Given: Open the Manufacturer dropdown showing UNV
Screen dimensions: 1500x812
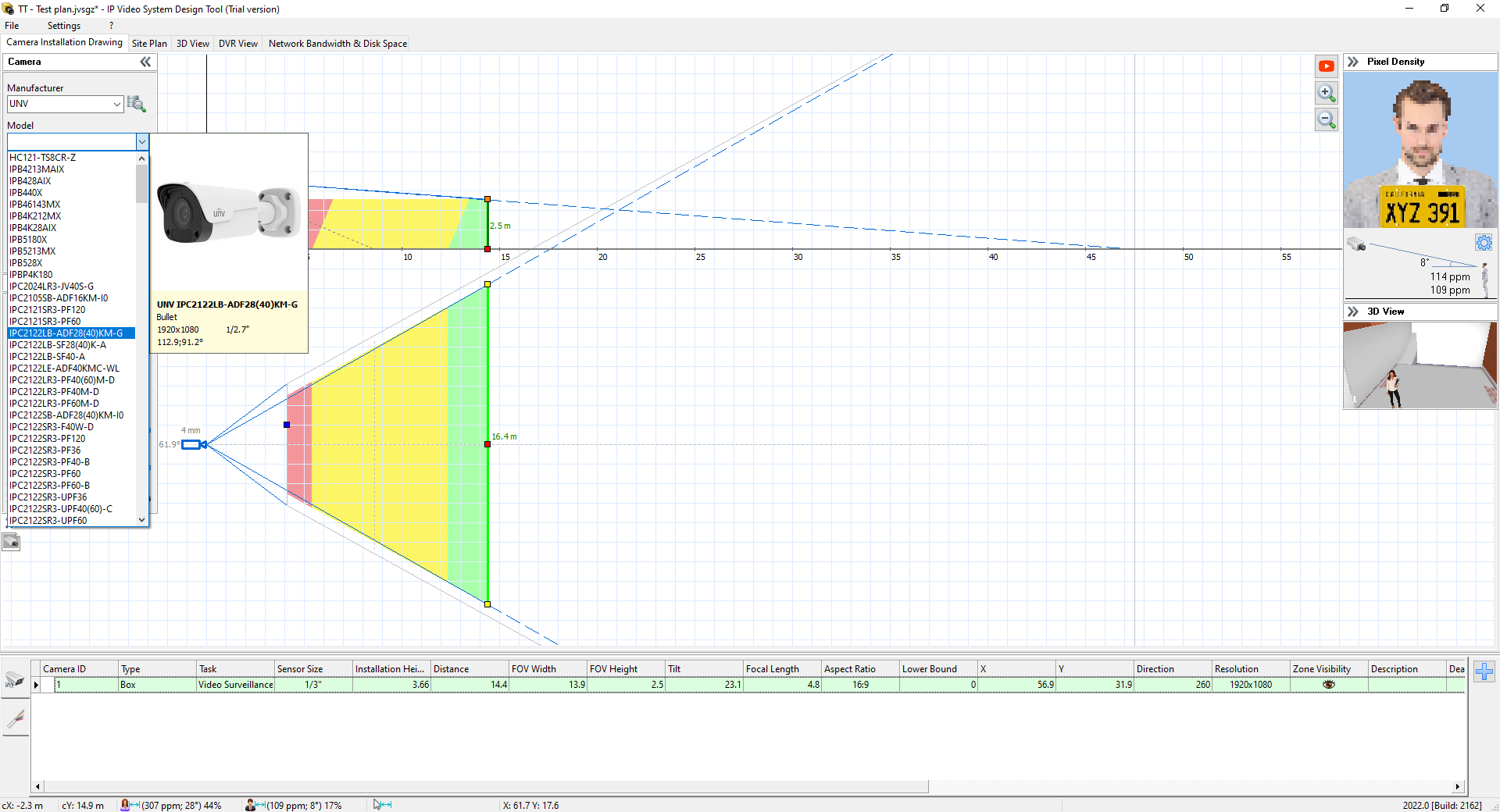Looking at the screenshot, I should 65,104.
